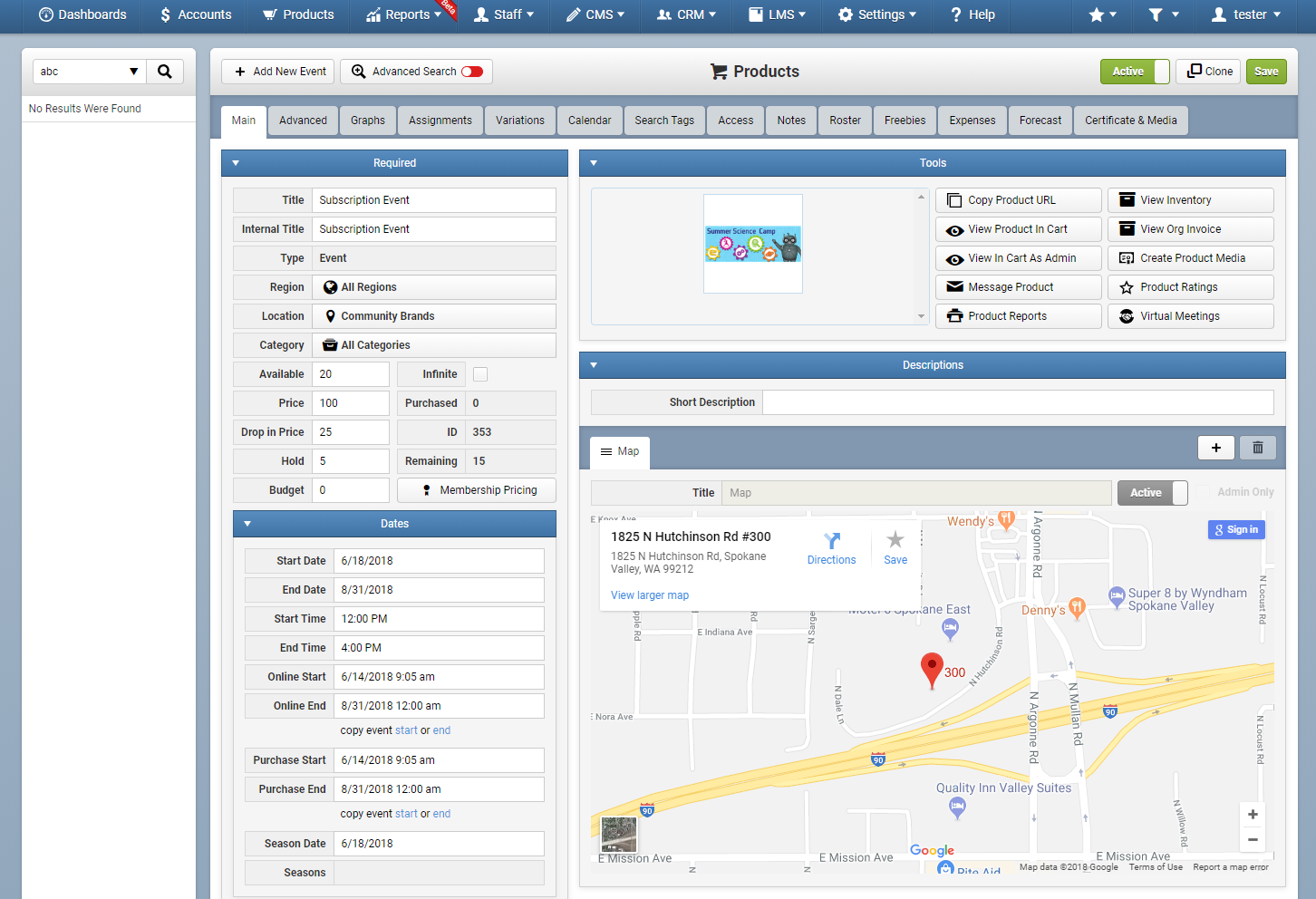Open the tester user dropdown
Viewport: 1316px width, 899px height.
coord(1246,14)
